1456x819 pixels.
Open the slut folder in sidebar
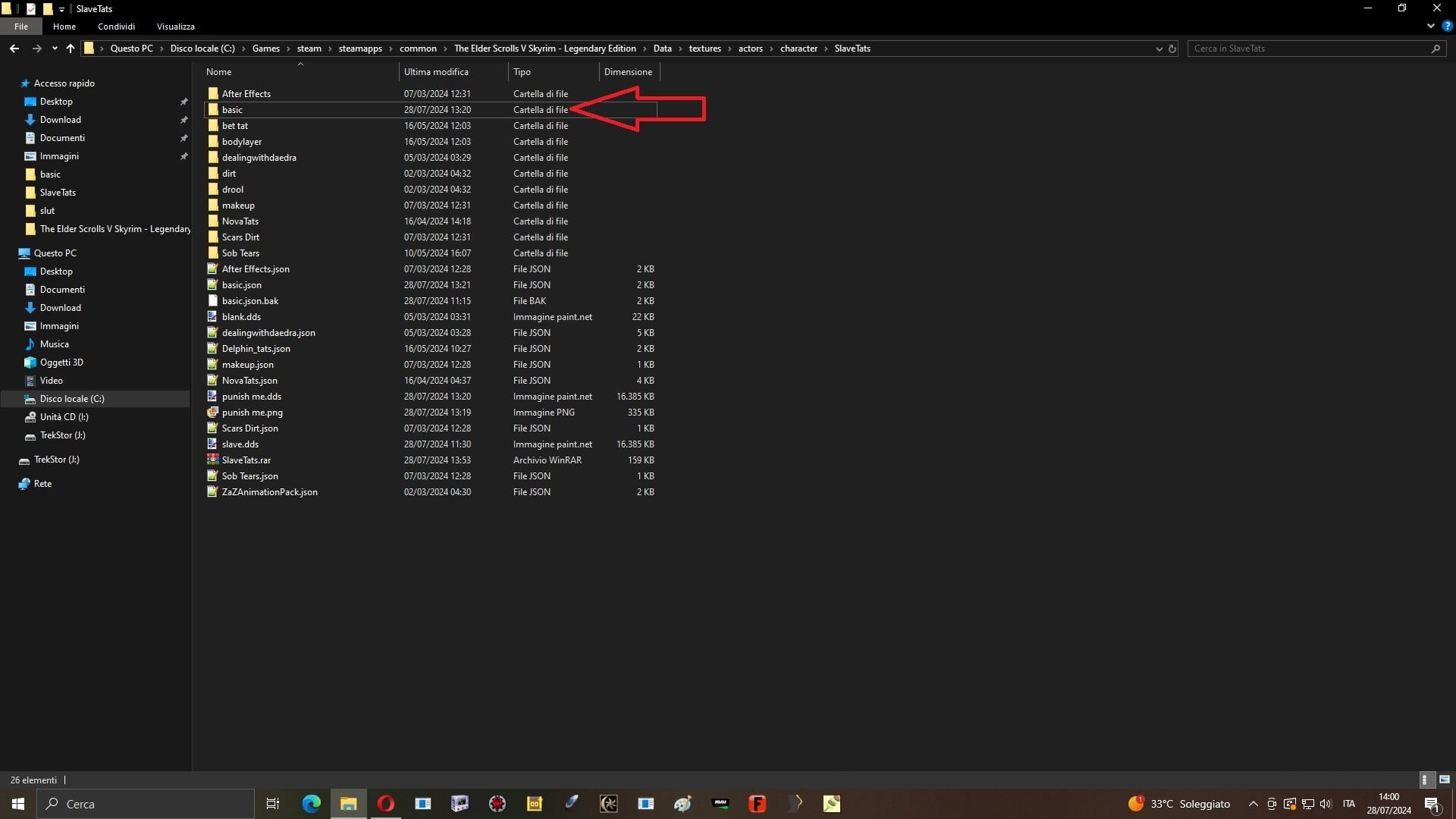coord(47,211)
